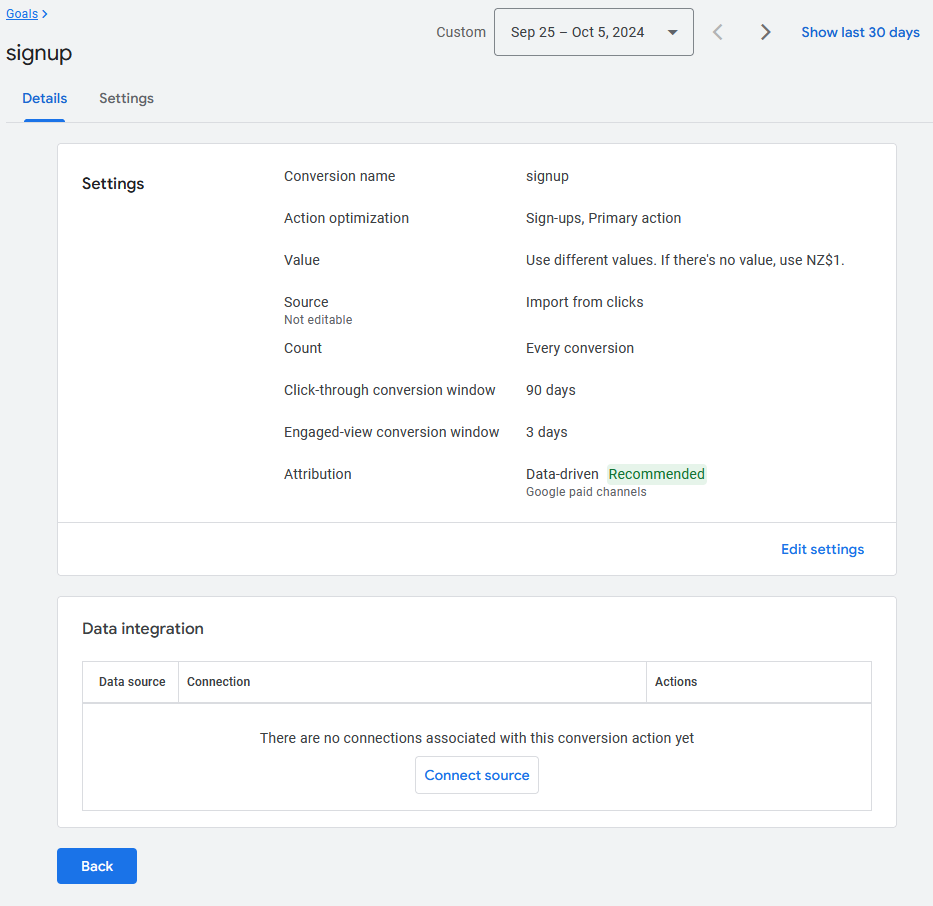Click the signup page title
The image size is (933, 906).
click(x=39, y=53)
